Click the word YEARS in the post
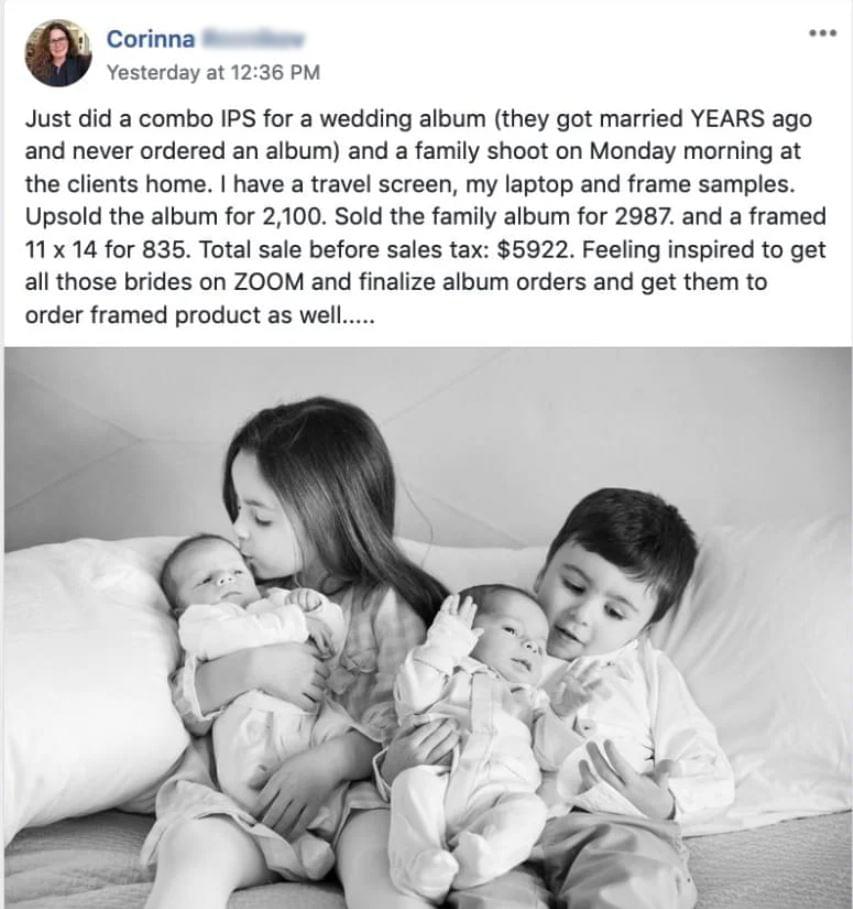 coord(727,119)
